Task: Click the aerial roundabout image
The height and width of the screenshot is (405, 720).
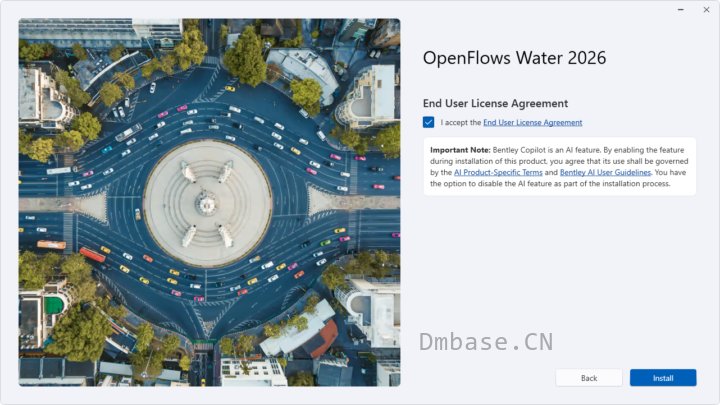Action: 209,202
